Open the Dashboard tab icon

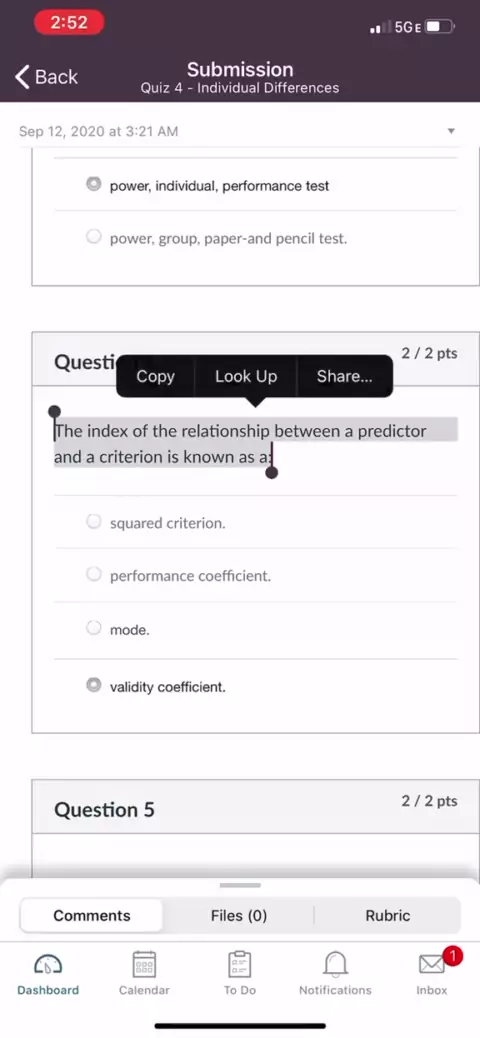click(48, 964)
